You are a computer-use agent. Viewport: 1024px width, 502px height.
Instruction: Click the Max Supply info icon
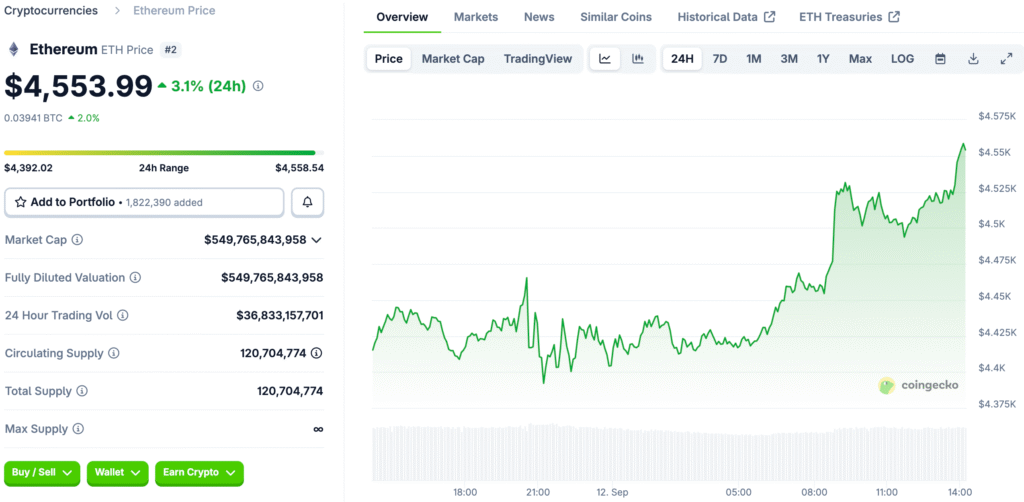point(78,429)
